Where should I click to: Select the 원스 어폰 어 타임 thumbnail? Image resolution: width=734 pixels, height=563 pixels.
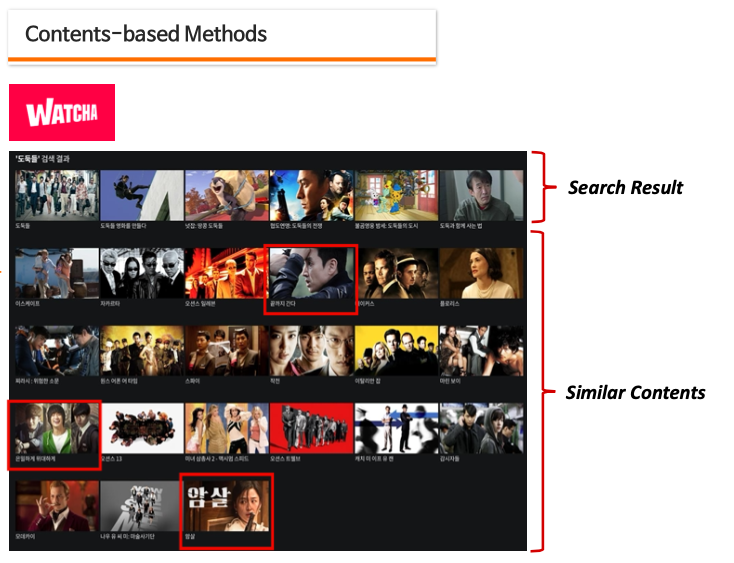(142, 351)
